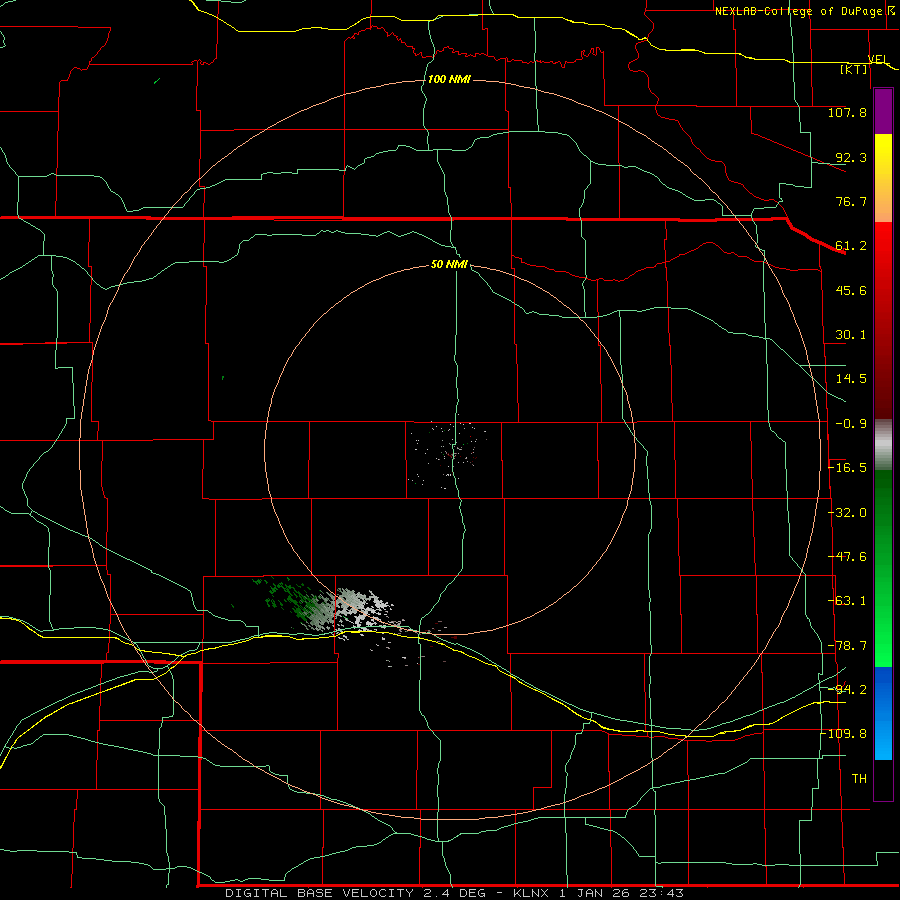Image resolution: width=900 pixels, height=900 pixels.
Task: Pick the blue segment of the color bar
Action: coord(883,713)
